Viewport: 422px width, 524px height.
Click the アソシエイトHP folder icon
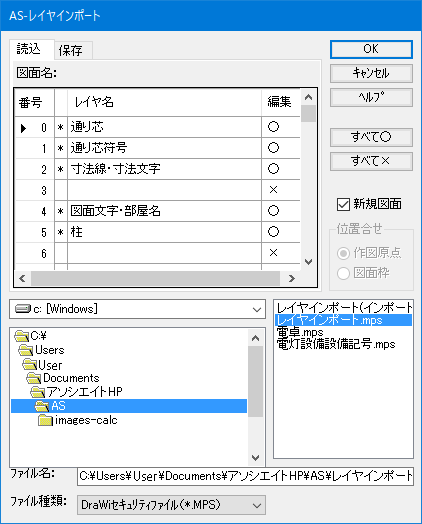(37, 392)
